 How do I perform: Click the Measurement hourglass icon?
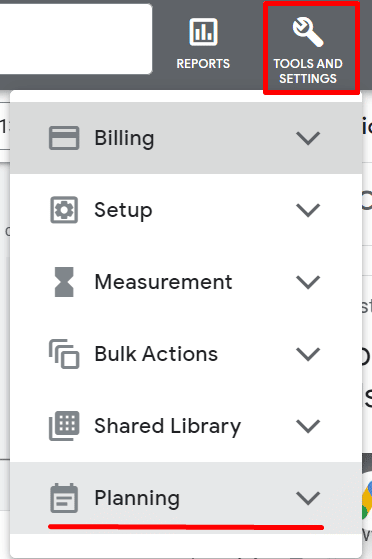(64, 282)
